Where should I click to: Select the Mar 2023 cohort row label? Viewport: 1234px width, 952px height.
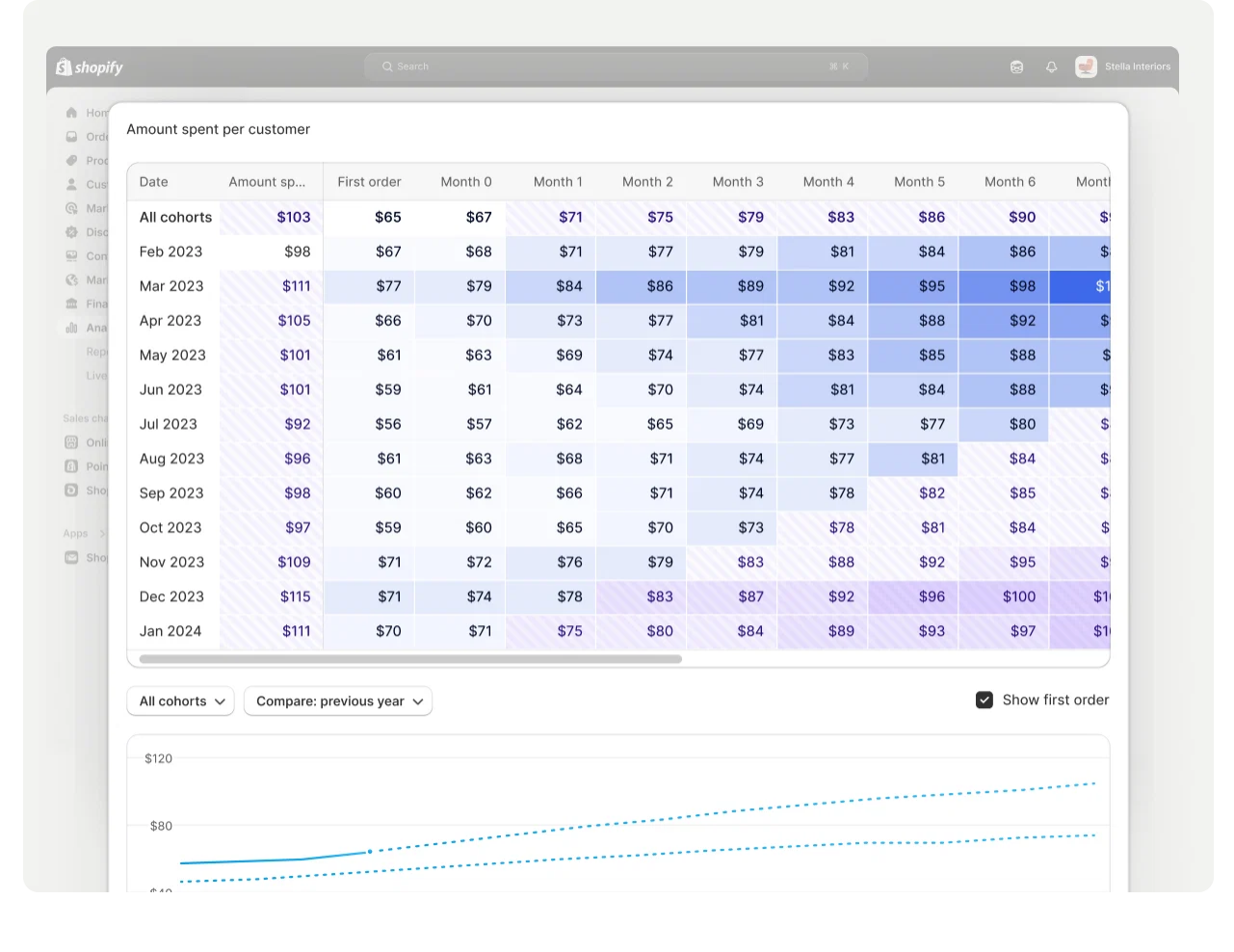(x=171, y=286)
